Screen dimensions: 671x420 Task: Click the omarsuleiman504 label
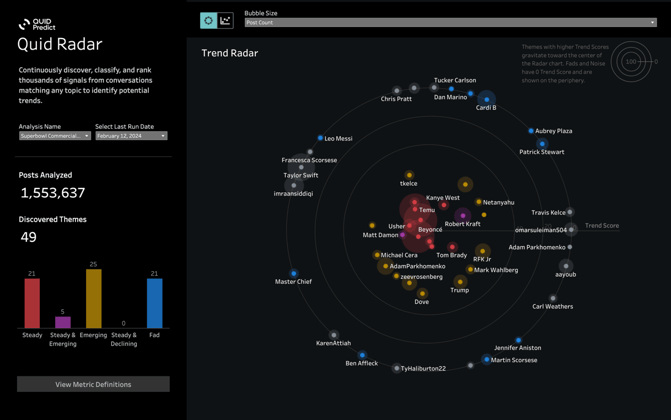(541, 230)
